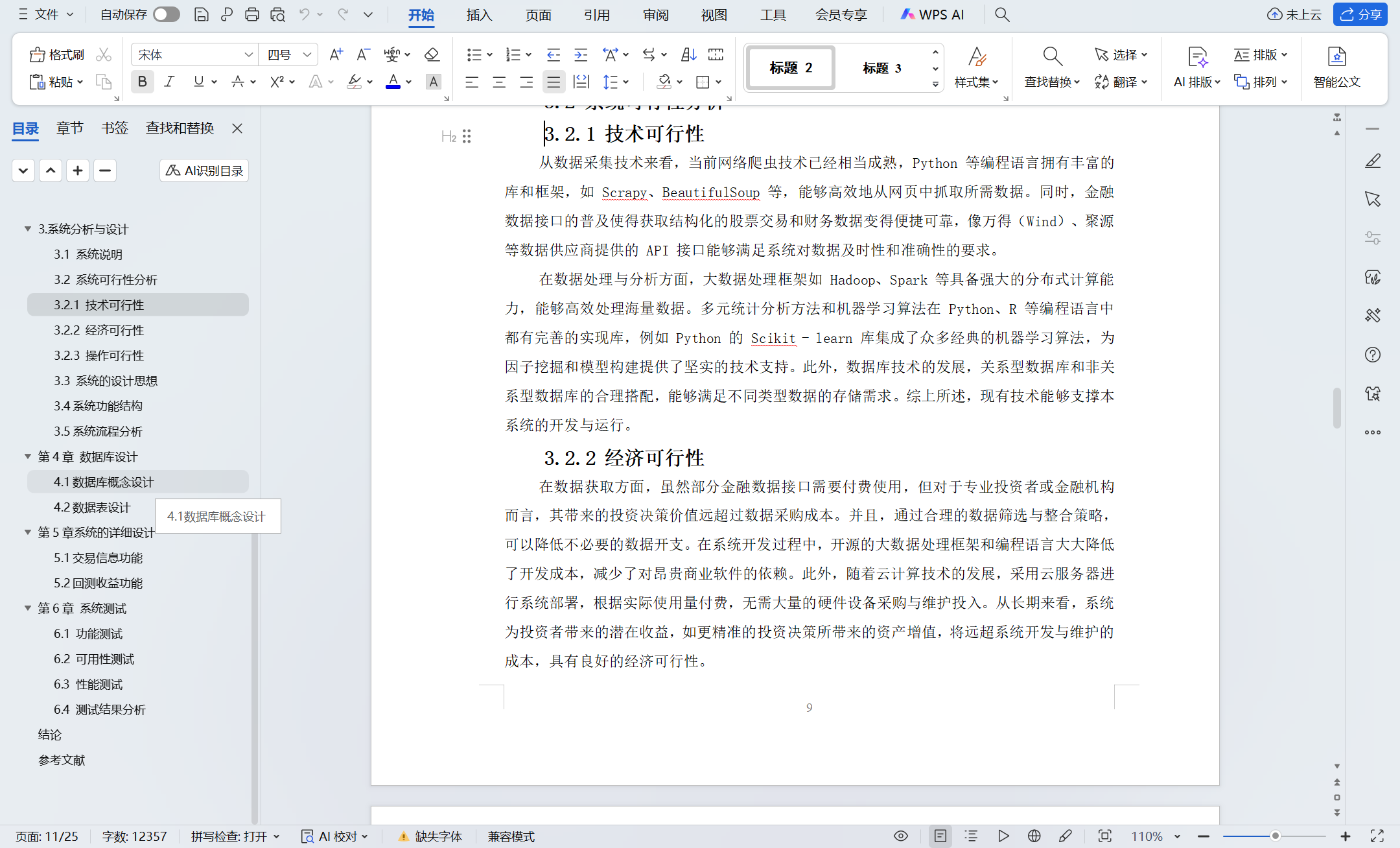This screenshot has width=1400, height=848.
Task: Click the Clear Formatting eraser icon
Action: pyautogui.click(x=432, y=54)
